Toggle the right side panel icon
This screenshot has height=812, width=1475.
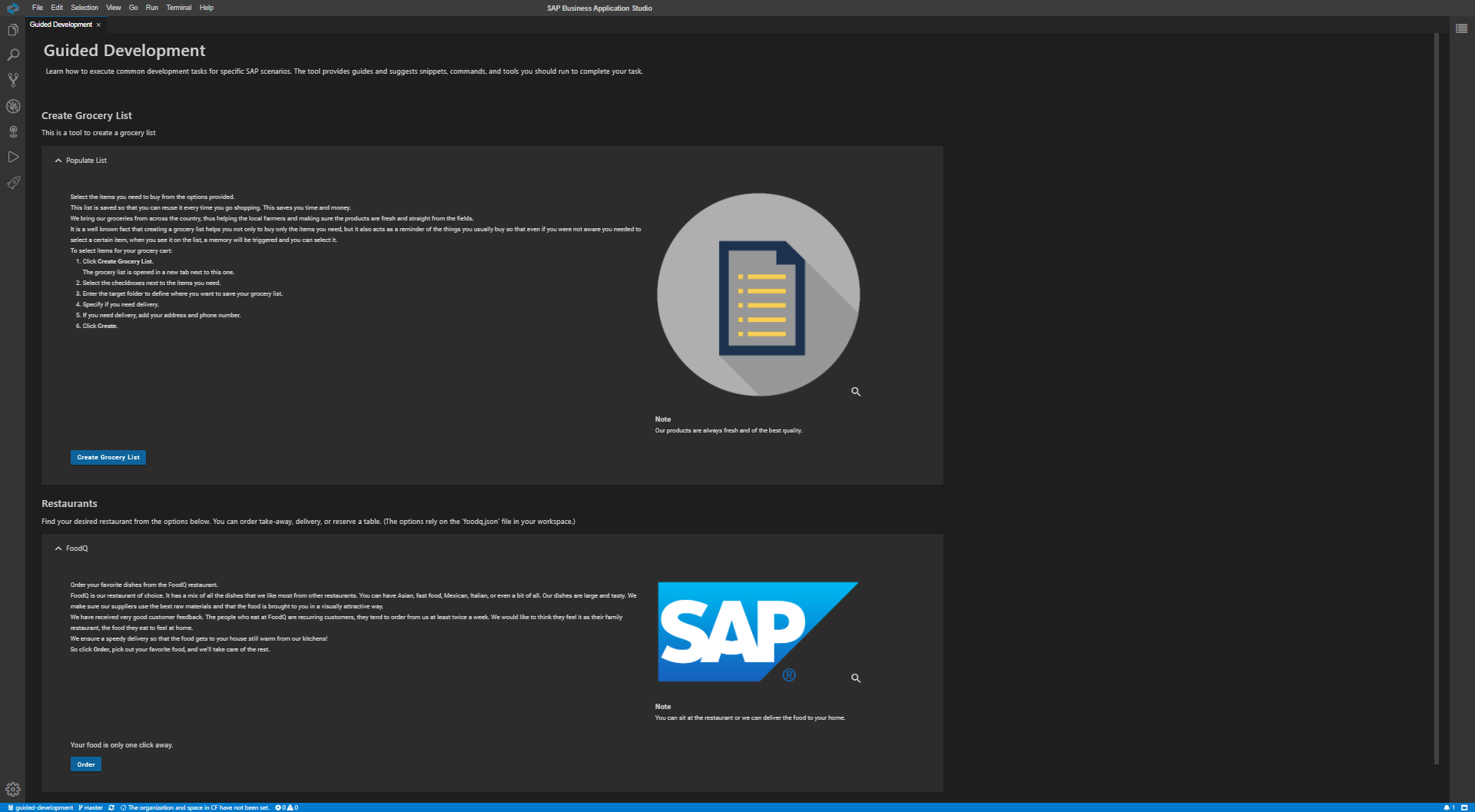(1461, 28)
